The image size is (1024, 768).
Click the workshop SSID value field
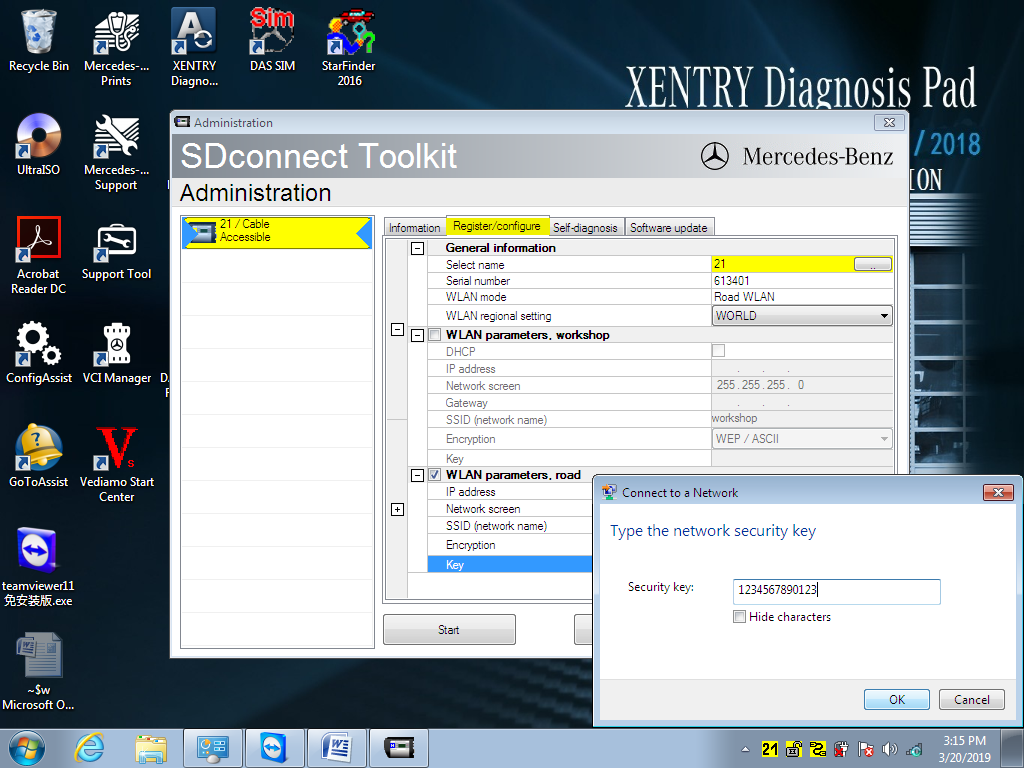(802, 419)
